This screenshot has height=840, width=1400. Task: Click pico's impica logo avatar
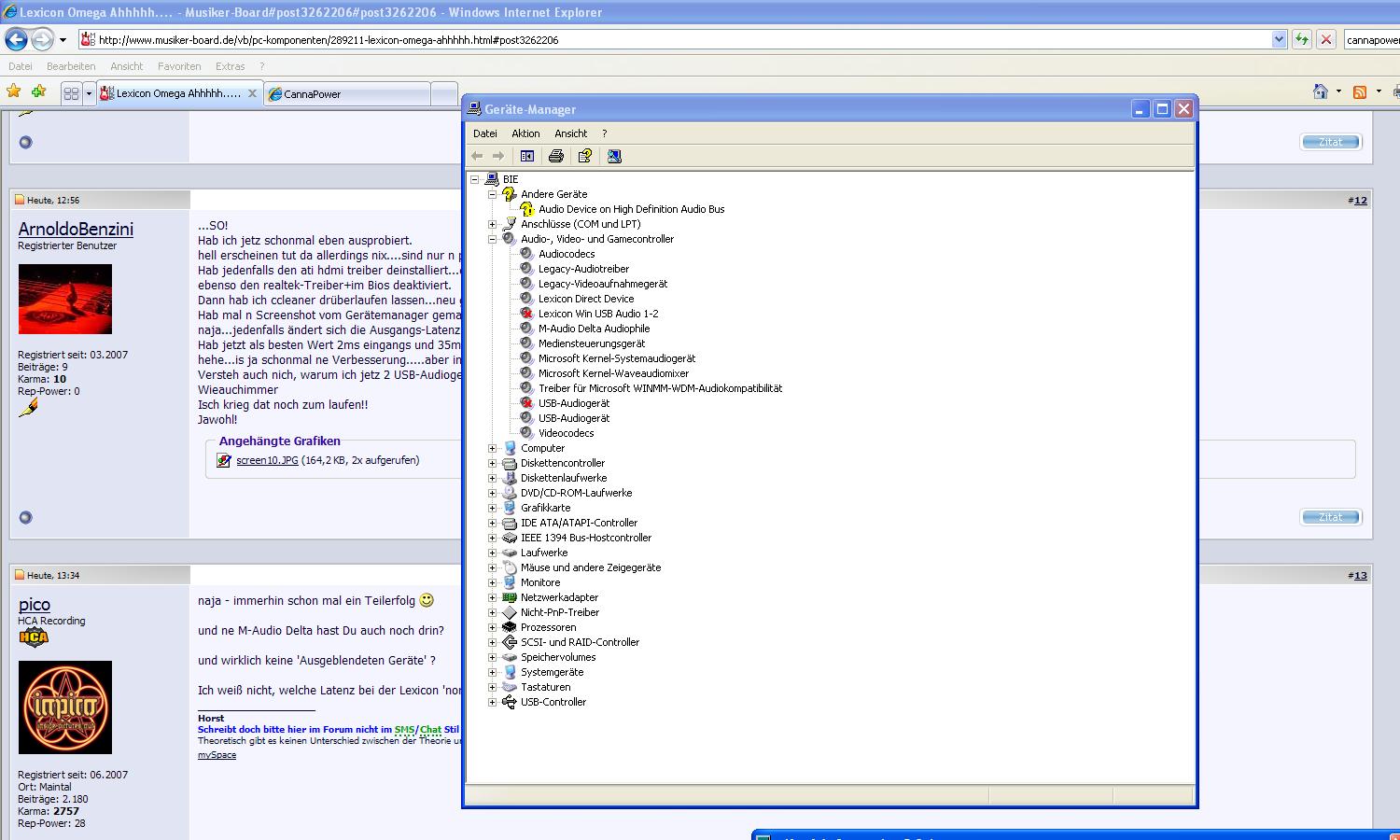[65, 707]
